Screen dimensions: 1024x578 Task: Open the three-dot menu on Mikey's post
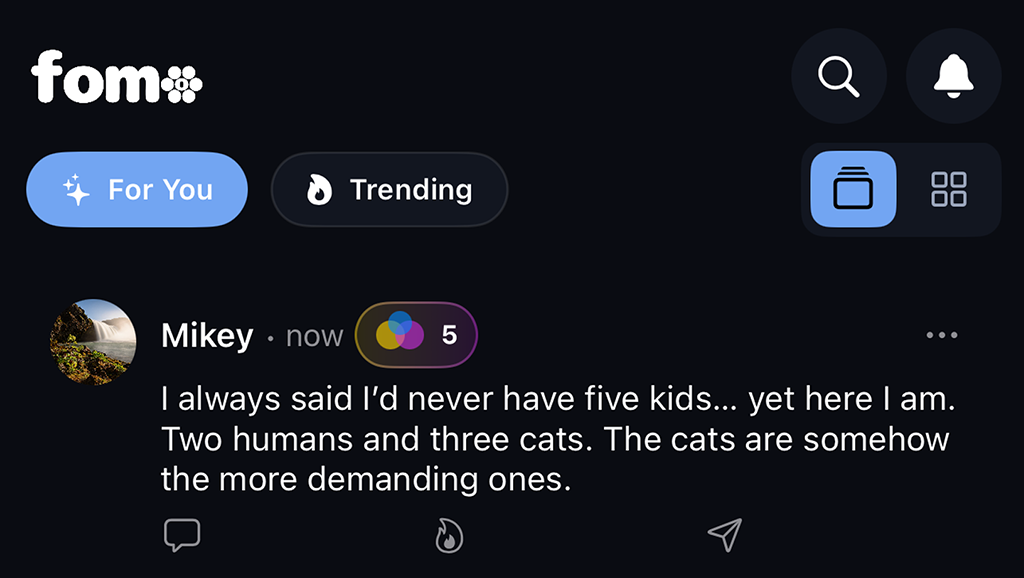pyautogui.click(x=942, y=335)
